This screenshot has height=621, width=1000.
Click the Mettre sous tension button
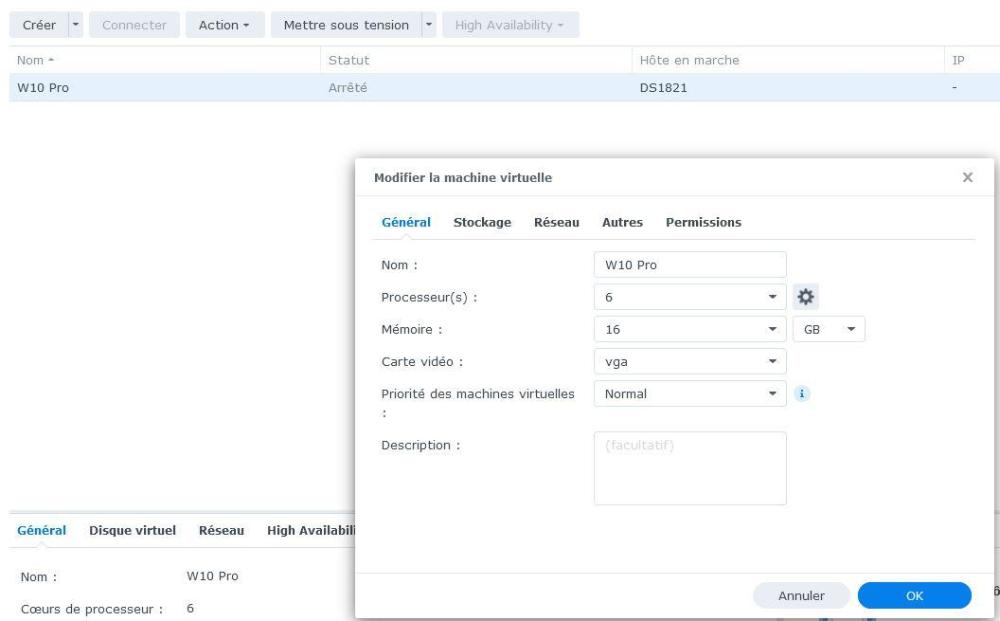pos(345,25)
